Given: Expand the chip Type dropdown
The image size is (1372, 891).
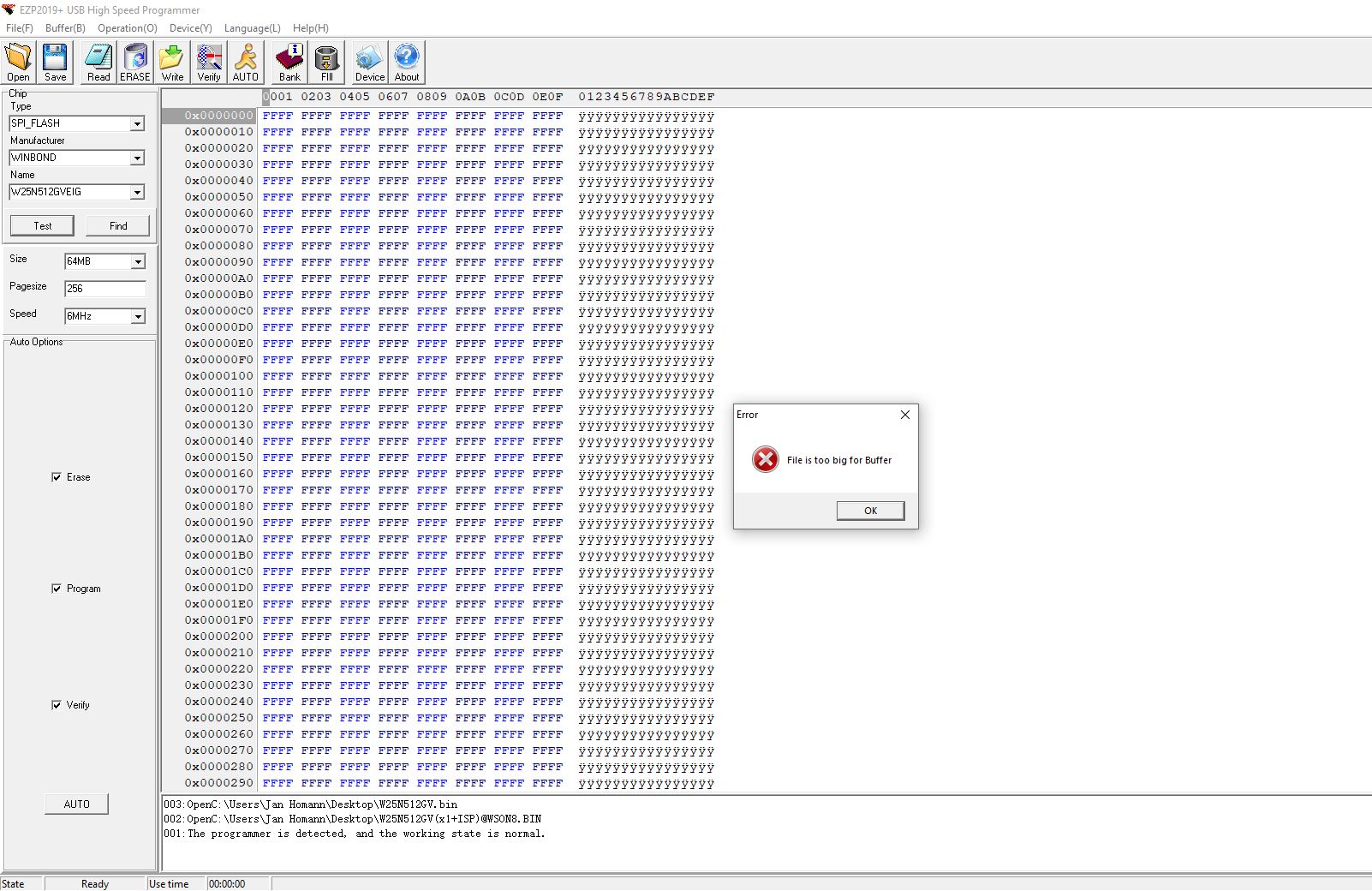Looking at the screenshot, I should coord(137,124).
